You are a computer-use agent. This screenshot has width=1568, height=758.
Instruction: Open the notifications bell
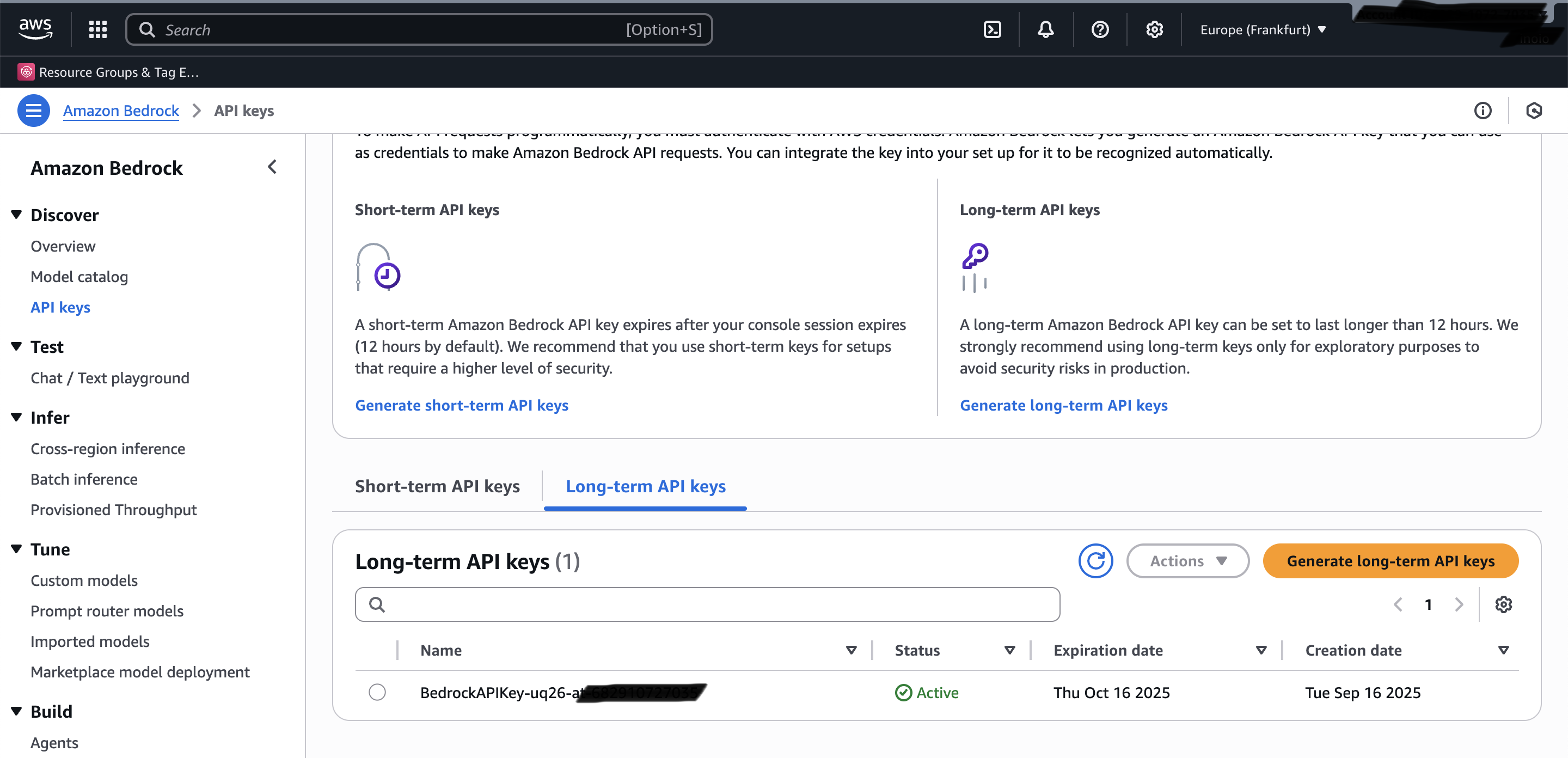pos(1045,29)
